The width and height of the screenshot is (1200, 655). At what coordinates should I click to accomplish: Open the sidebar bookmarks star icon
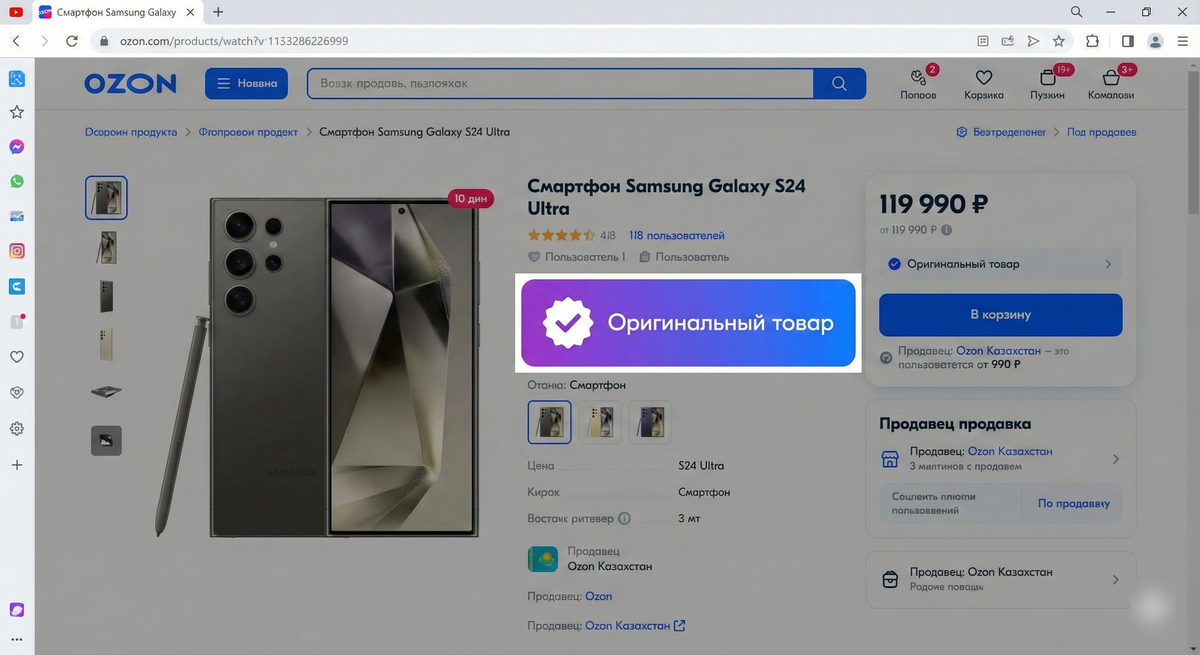coord(17,112)
